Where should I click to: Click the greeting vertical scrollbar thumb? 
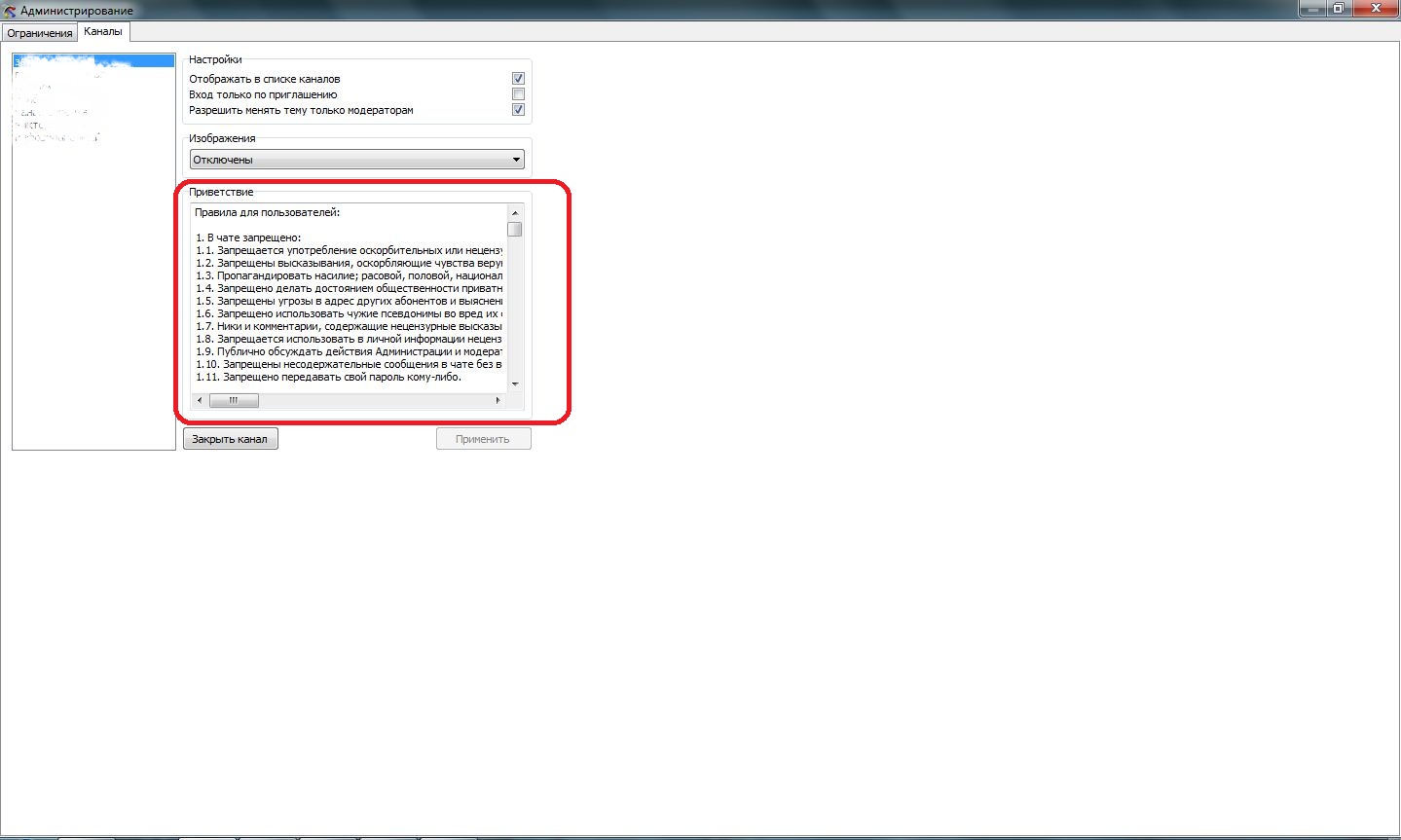pyautogui.click(x=515, y=230)
